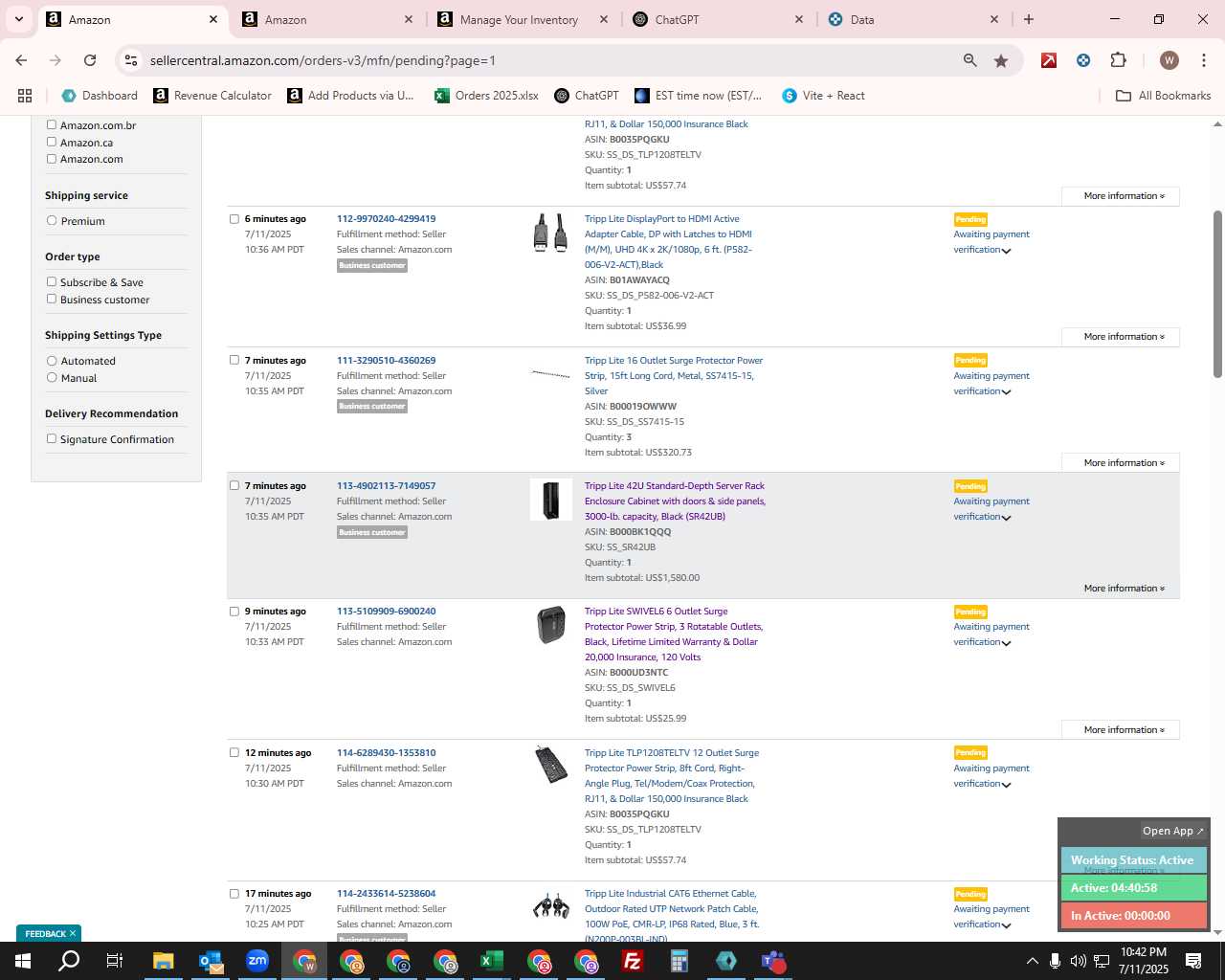The image size is (1225, 980).
Task: Check the Business customer order type filter
Action: (x=52, y=299)
